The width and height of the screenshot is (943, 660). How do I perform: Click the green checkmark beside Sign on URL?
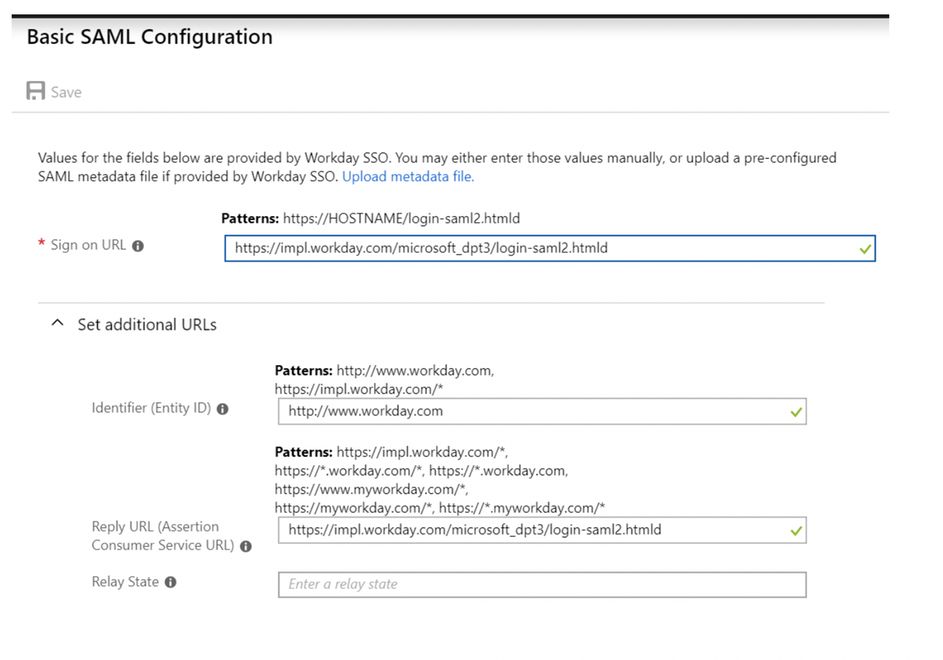click(x=866, y=248)
